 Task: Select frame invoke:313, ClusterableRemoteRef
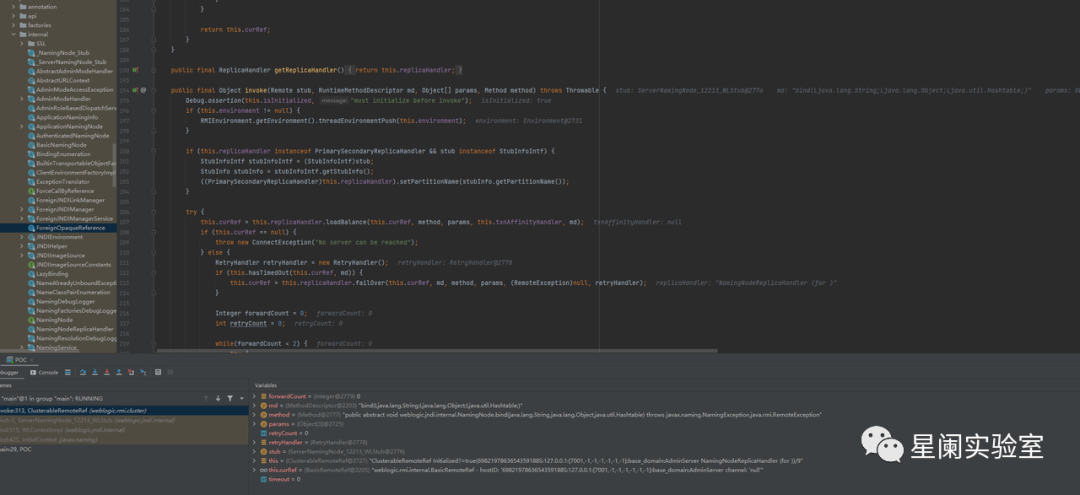click(124, 410)
